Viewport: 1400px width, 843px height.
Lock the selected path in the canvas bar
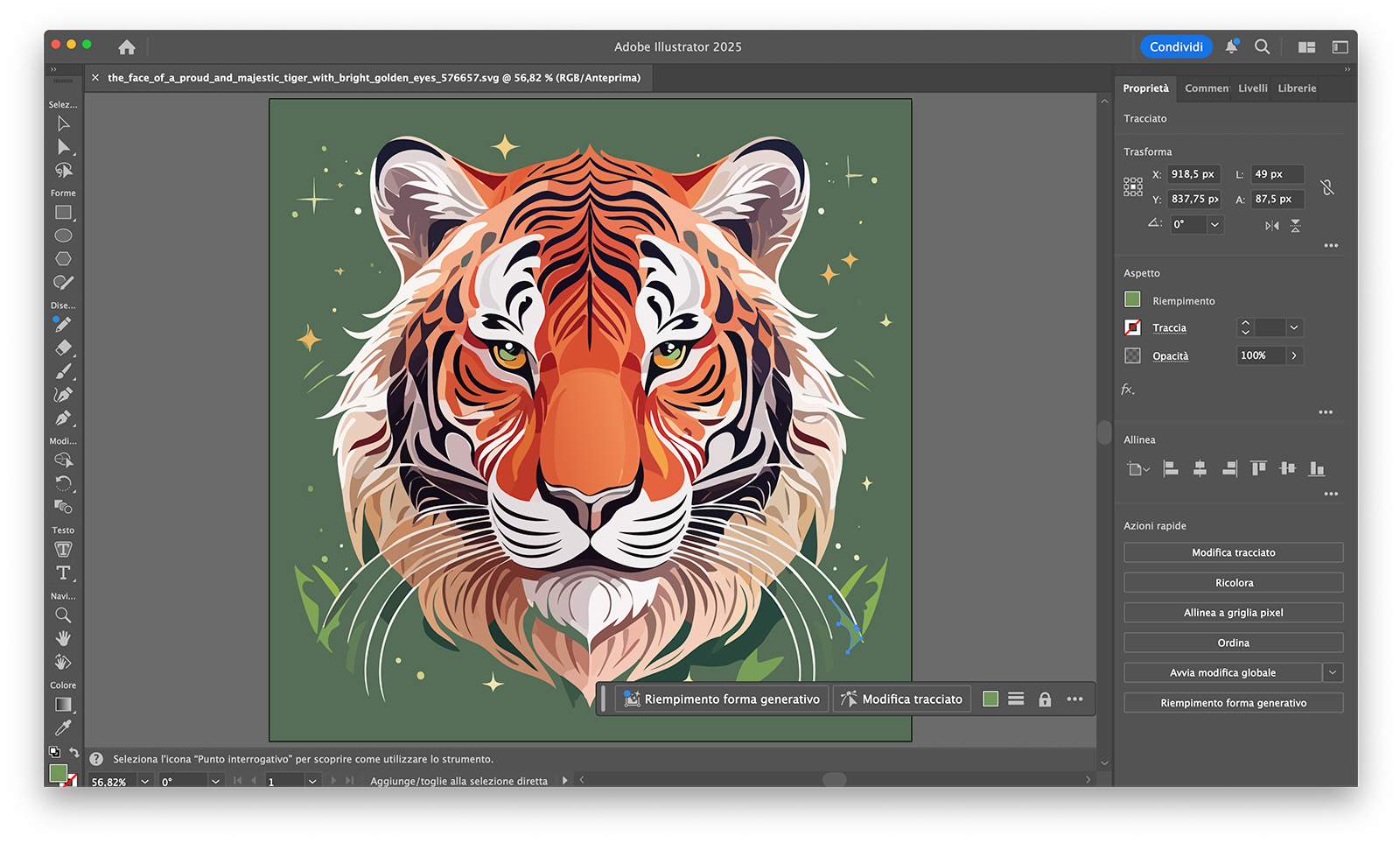pyautogui.click(x=1045, y=699)
